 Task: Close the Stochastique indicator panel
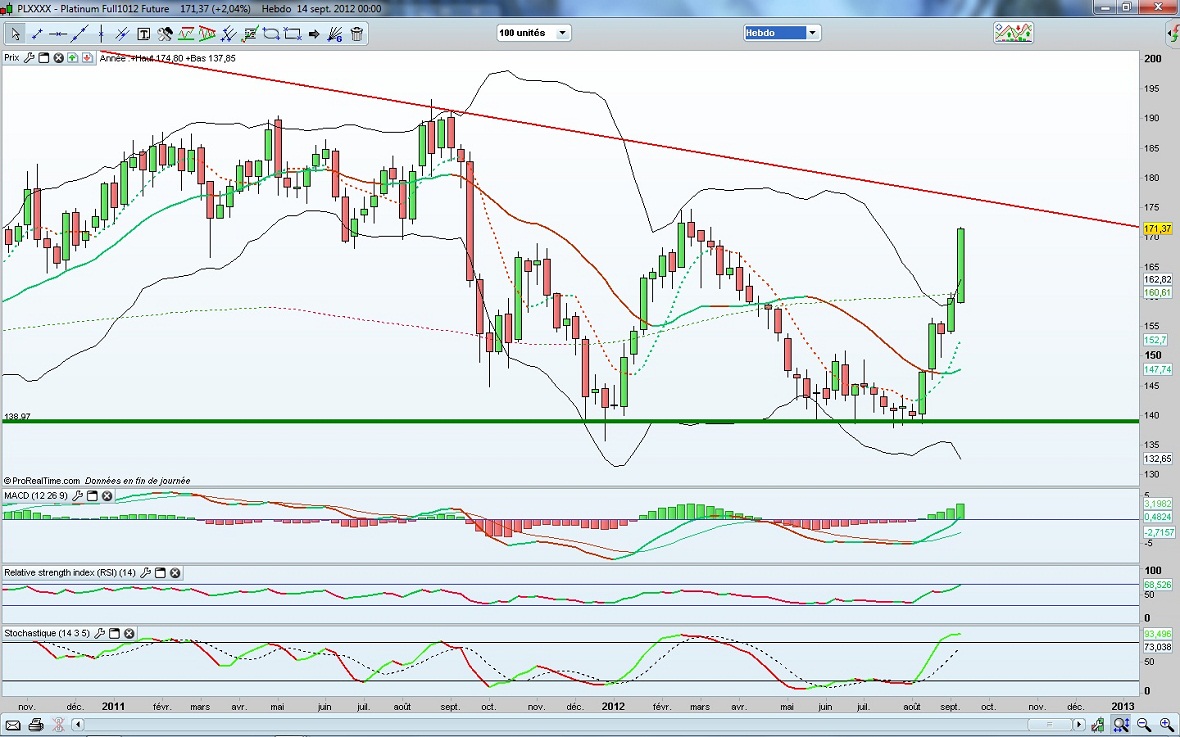(129, 634)
